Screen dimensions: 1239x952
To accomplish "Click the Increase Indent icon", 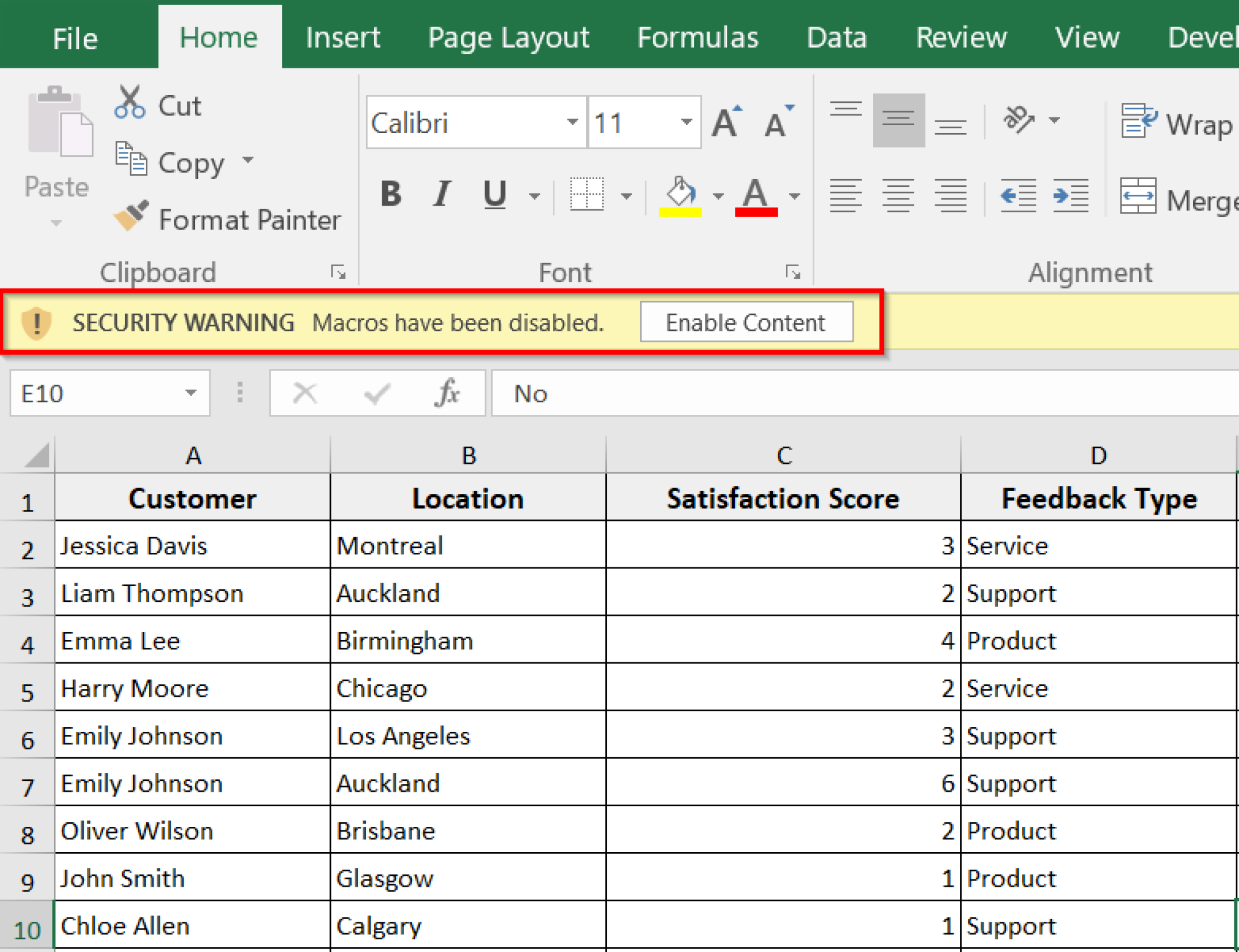I will 1071,195.
